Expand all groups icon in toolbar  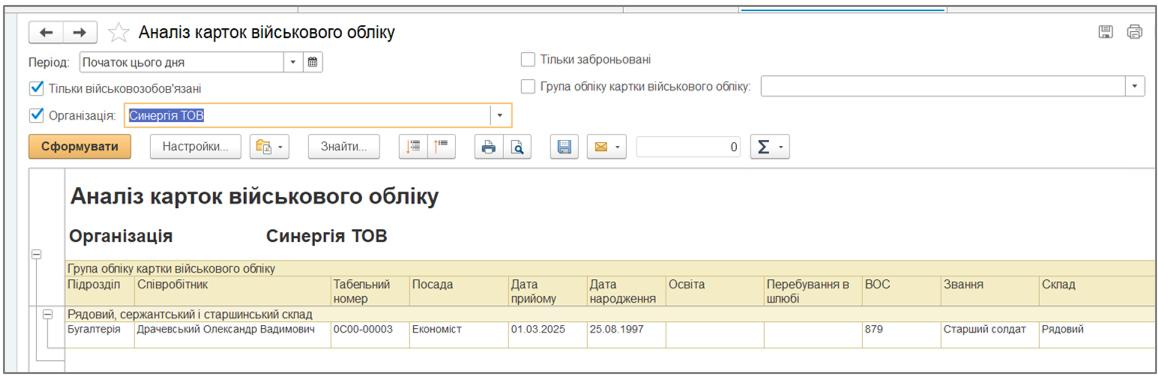pyautogui.click(x=414, y=147)
